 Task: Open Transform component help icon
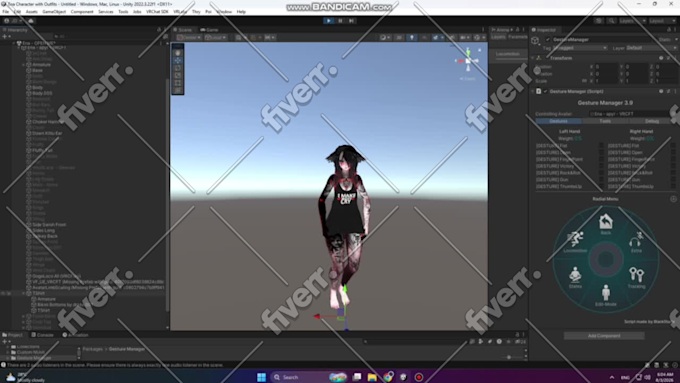[x=661, y=58]
